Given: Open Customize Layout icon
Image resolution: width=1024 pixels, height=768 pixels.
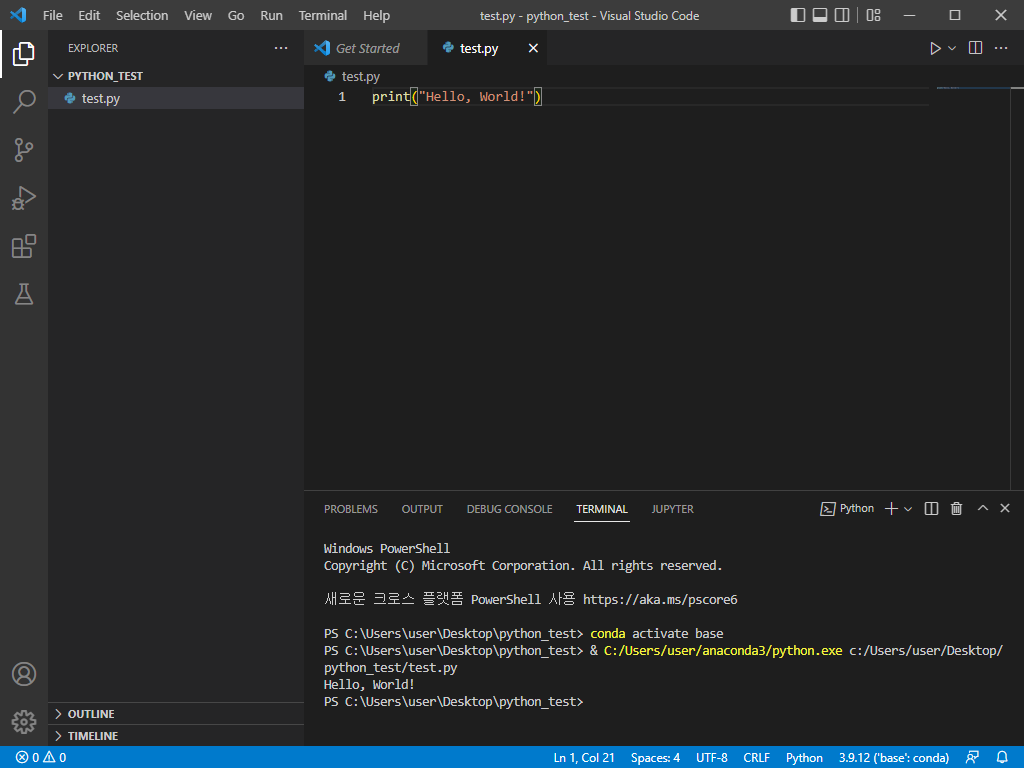Looking at the screenshot, I should pos(873,15).
